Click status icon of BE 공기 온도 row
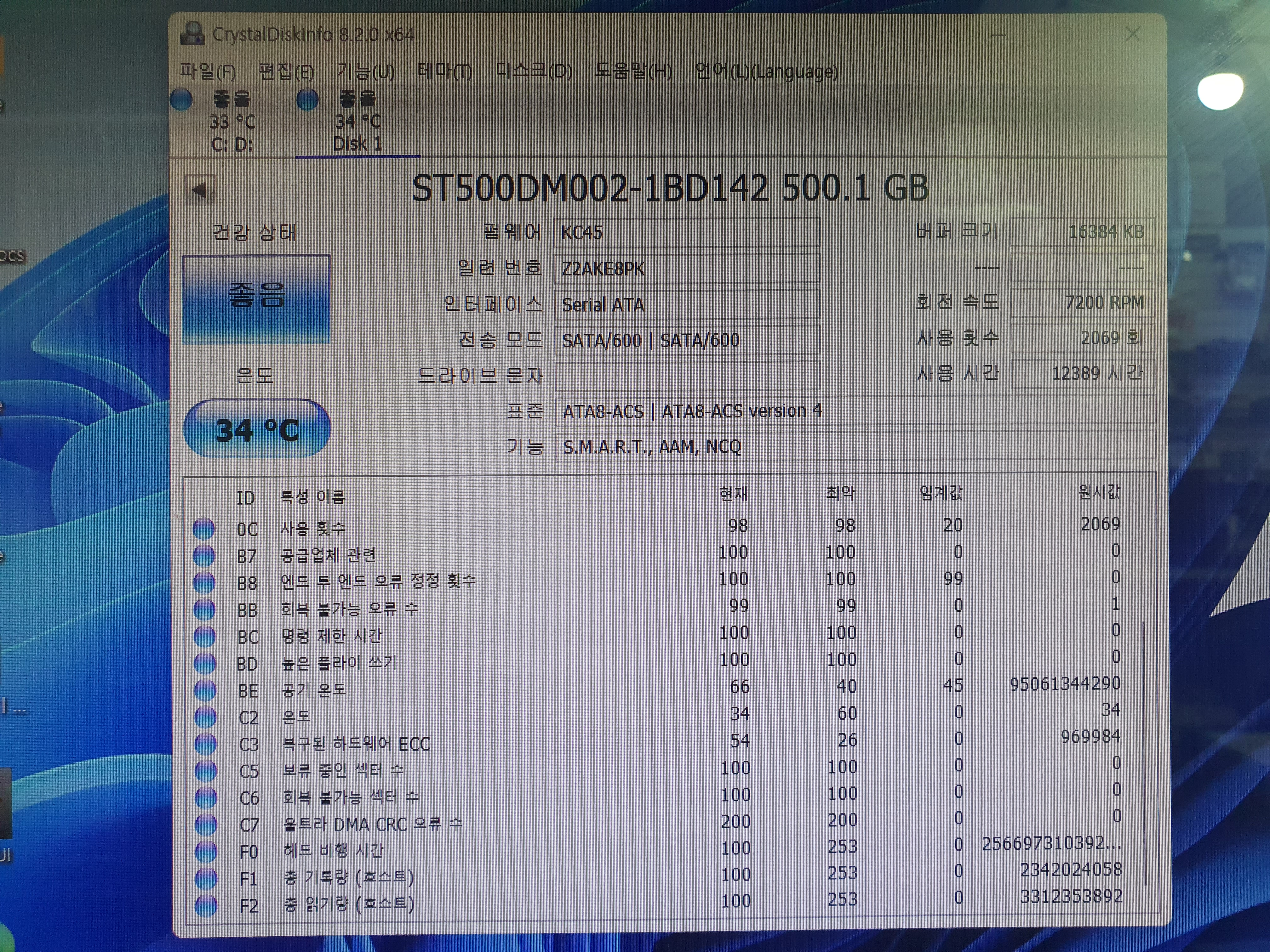This screenshot has height=952, width=1270. click(205, 690)
